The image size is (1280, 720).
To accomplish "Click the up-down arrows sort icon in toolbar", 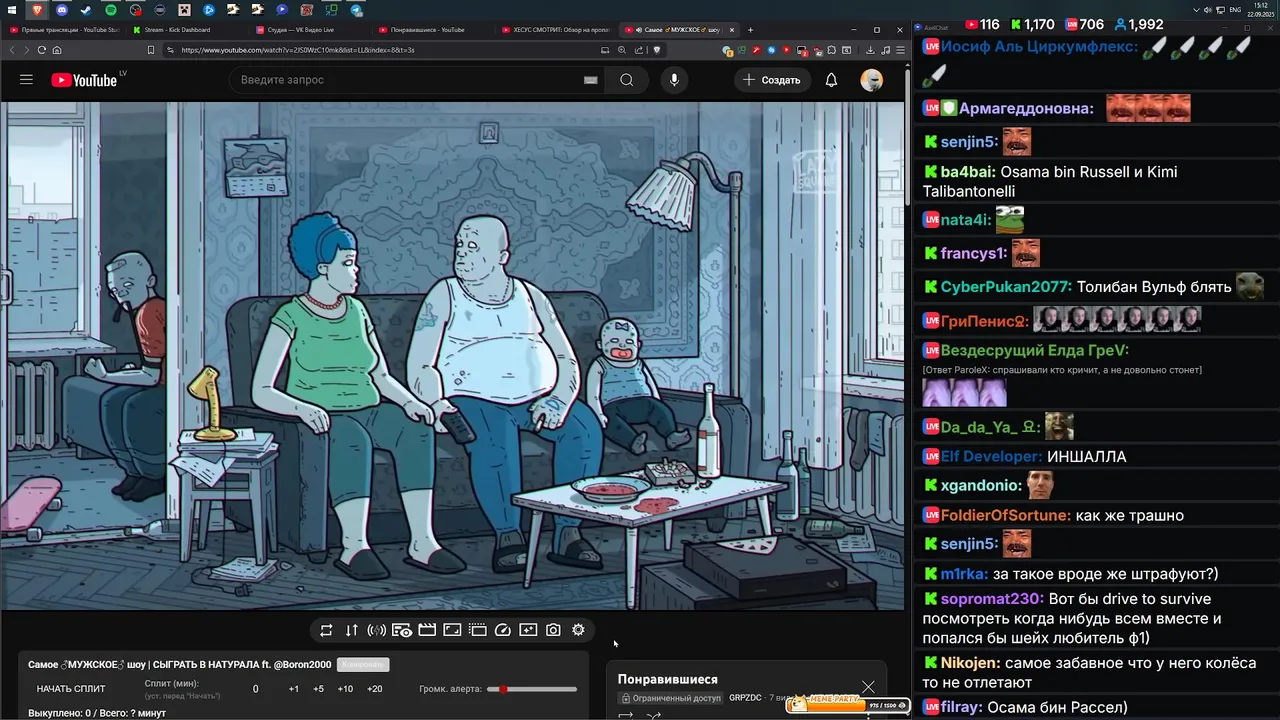I will pyautogui.click(x=351, y=630).
